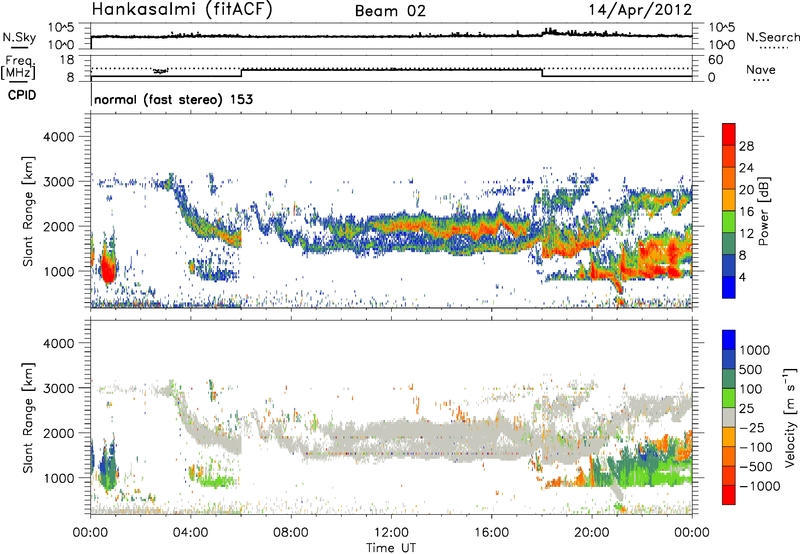Click the 'Velocity [m s-1]' colorbar label
This screenshot has height=554, width=800.
(790, 417)
